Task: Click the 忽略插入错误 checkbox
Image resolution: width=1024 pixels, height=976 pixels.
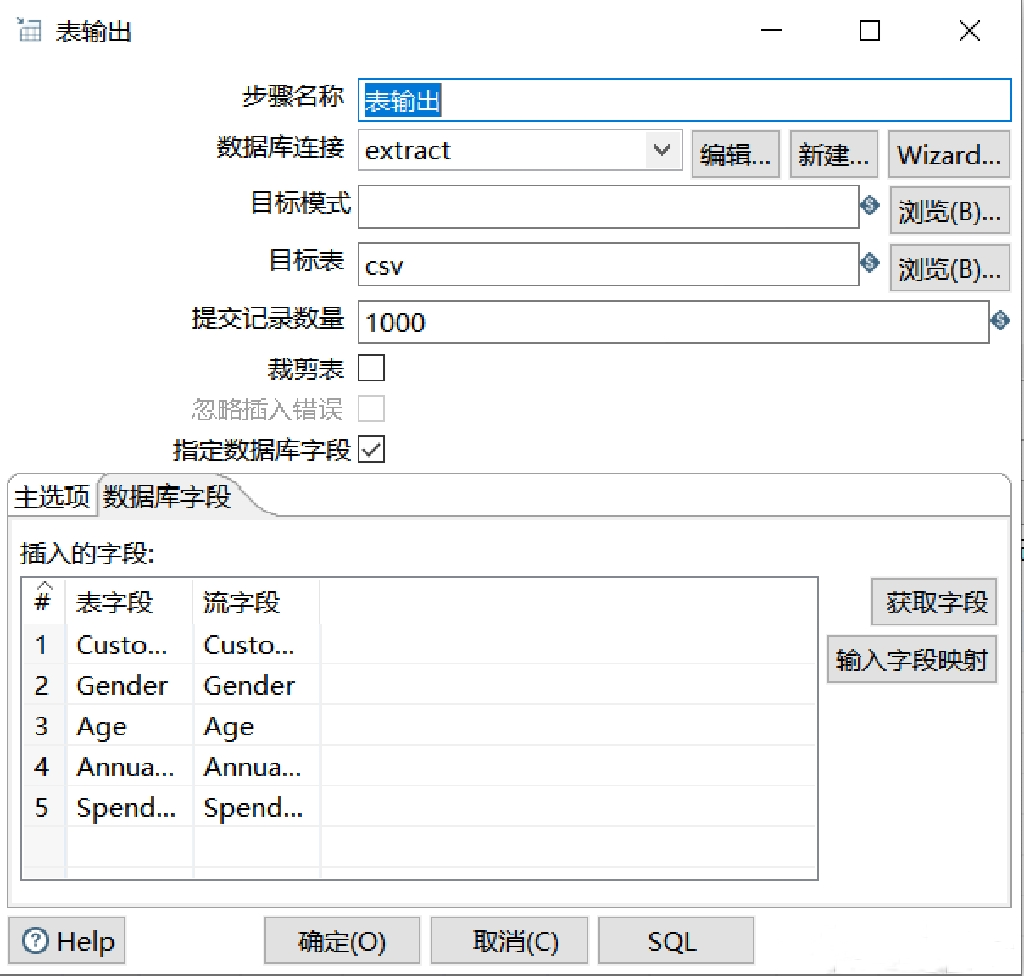Action: 371,409
